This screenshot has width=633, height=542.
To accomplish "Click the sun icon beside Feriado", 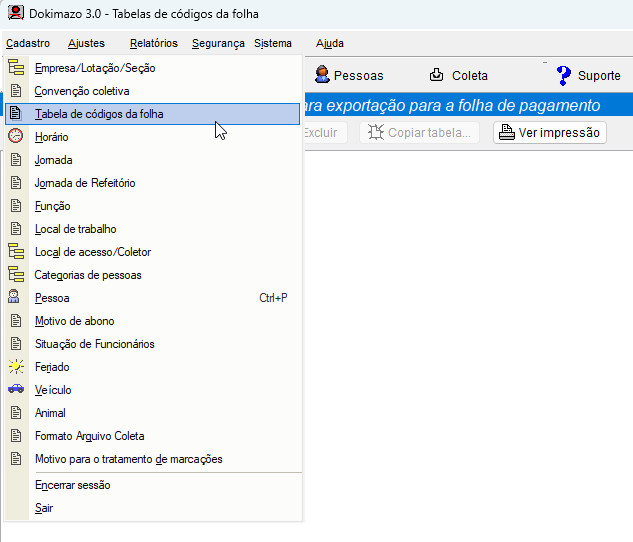I will 16,367.
